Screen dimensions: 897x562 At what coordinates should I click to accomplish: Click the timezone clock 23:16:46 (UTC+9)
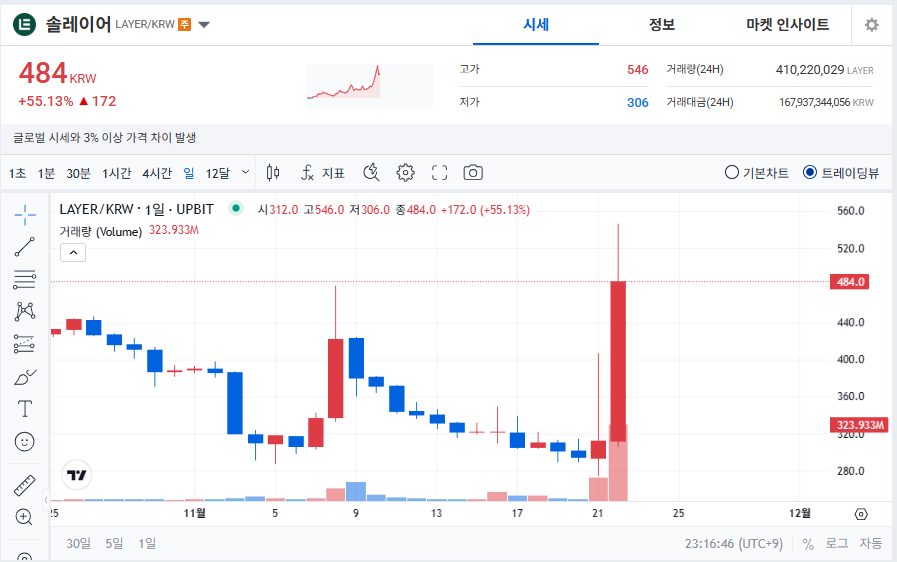coord(733,544)
